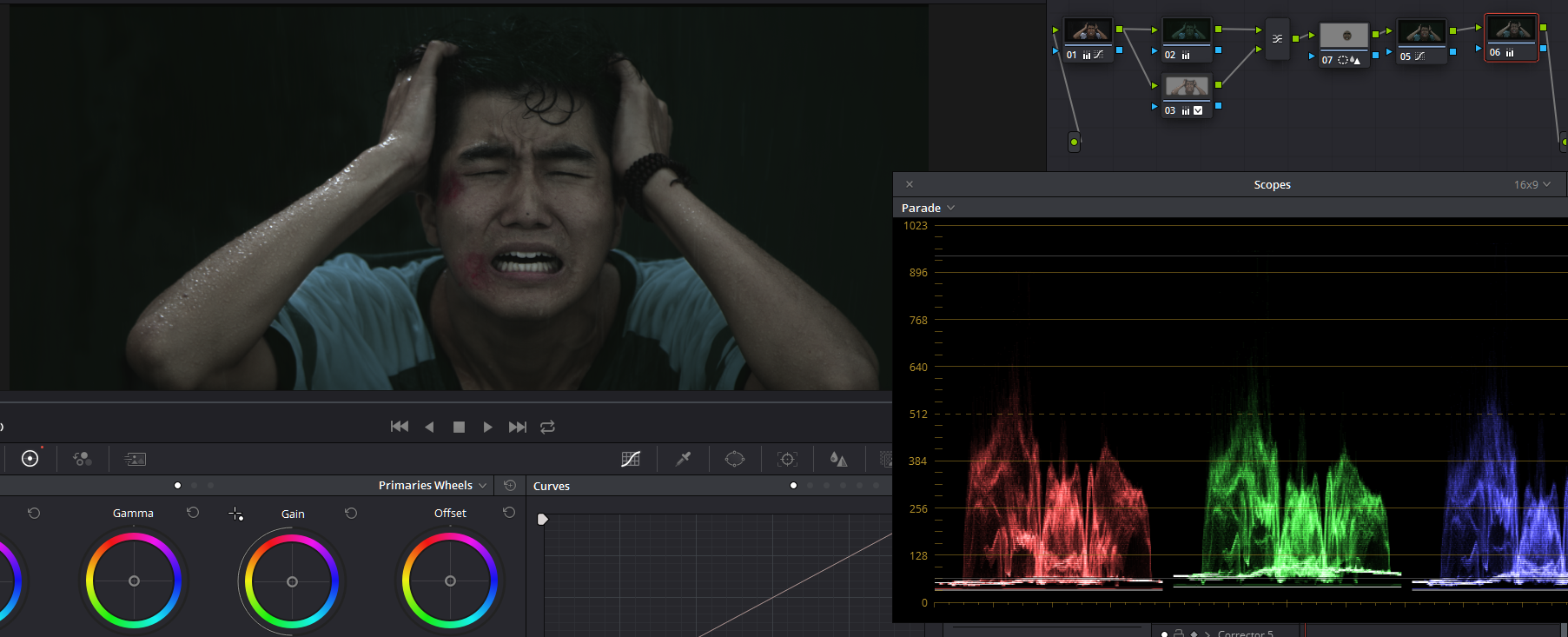
Task: Select the first Primaries palette page dot
Action: (x=177, y=486)
